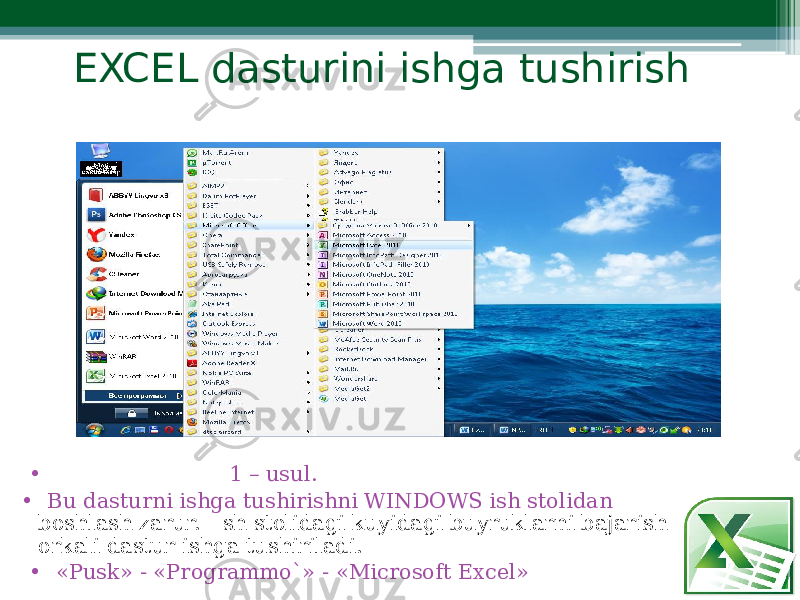800x600 pixels.
Task: Switch to second Word window on taskbar
Action: click(x=512, y=430)
